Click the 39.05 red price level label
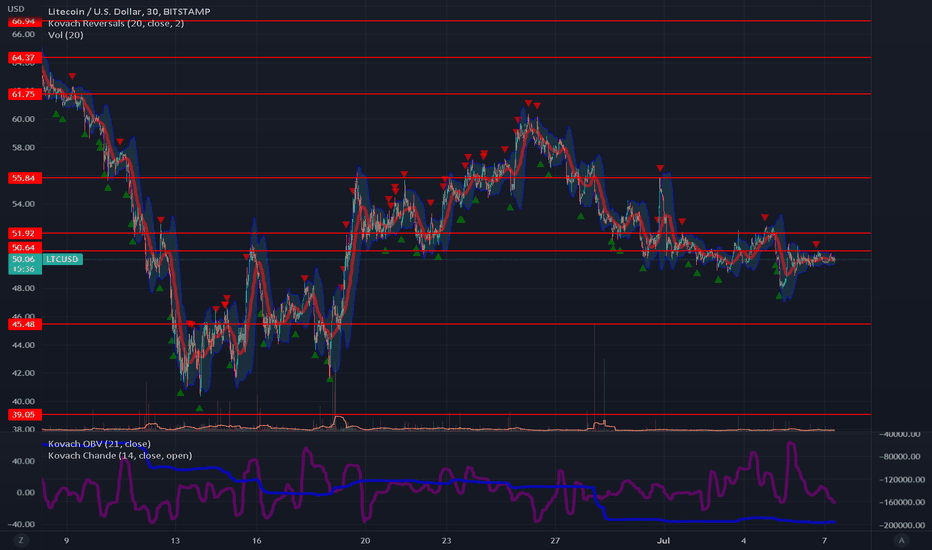 [24, 414]
